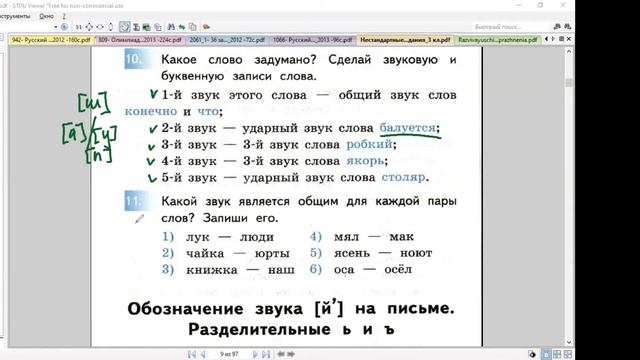Switch to tab 942- Русский ...2012 -160c.pdf
The height and width of the screenshot is (360, 640).
coord(51,40)
